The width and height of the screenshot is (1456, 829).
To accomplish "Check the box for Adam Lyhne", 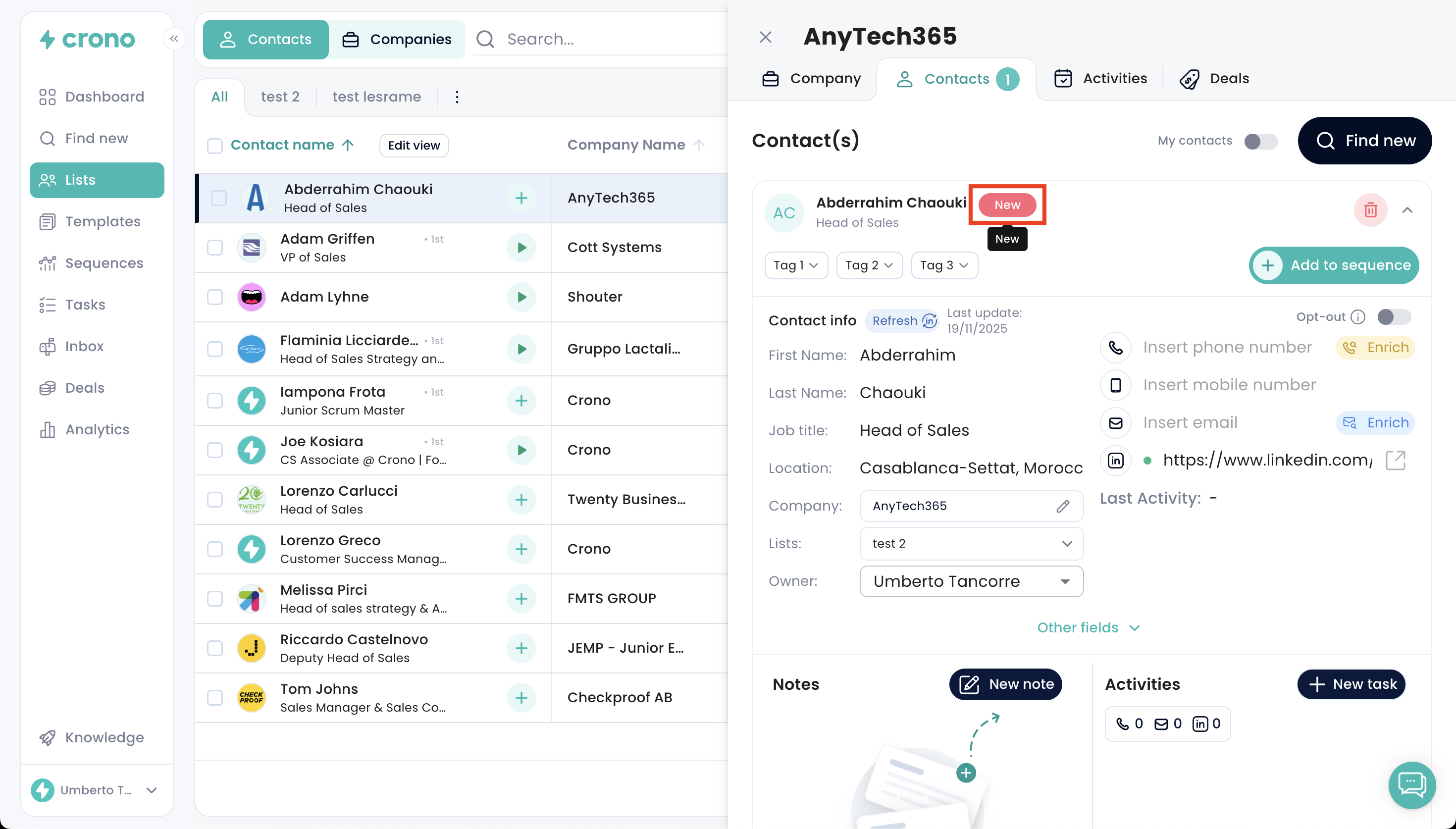I will [x=214, y=297].
